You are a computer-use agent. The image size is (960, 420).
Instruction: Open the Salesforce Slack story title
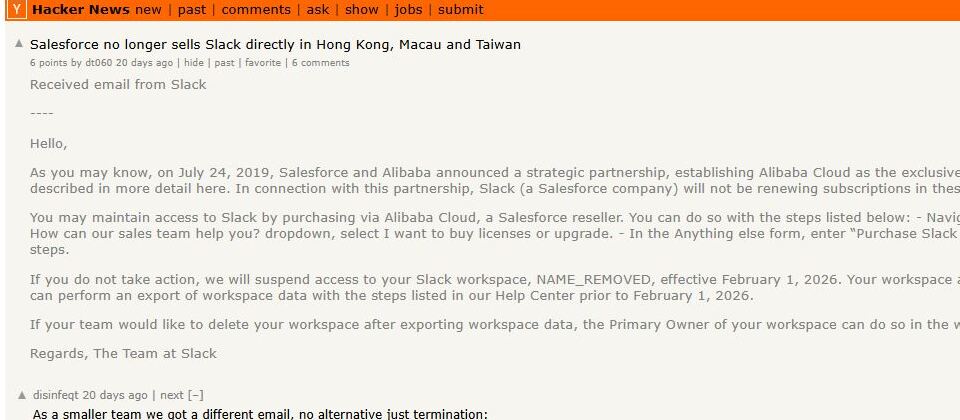tap(275, 45)
